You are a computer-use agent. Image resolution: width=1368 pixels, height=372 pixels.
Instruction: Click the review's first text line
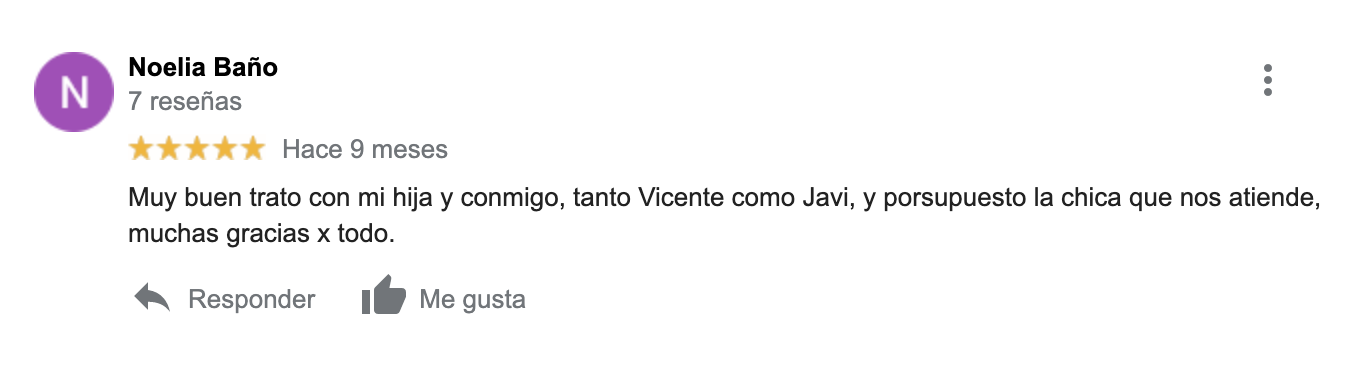(726, 198)
